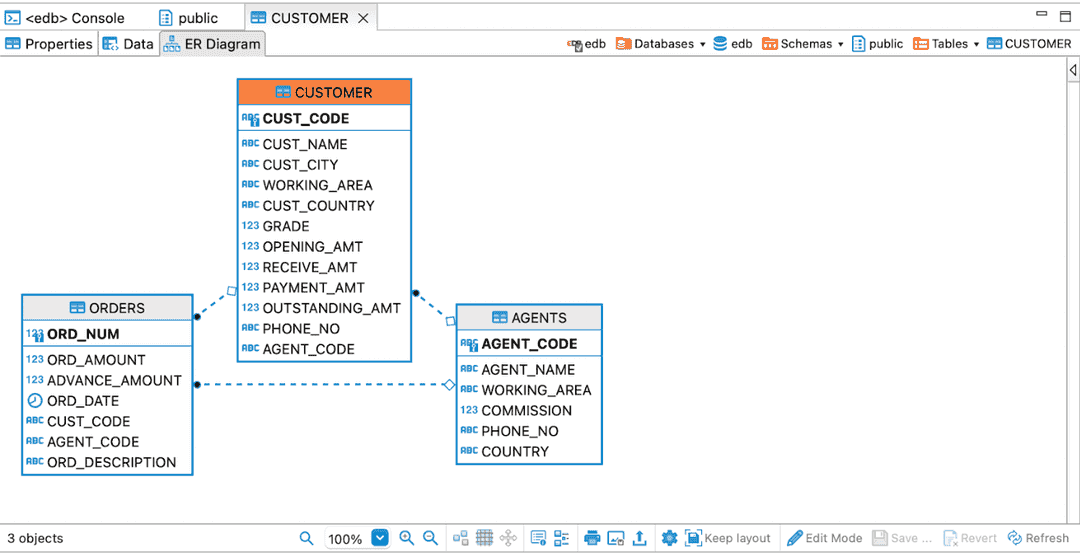This screenshot has width=1080, height=554.
Task: Save the diagram as an image
Action: pos(616,538)
